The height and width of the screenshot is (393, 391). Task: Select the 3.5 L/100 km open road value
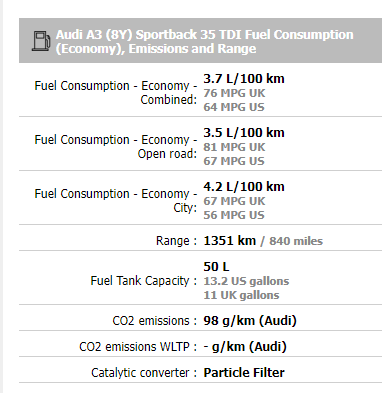point(244,133)
